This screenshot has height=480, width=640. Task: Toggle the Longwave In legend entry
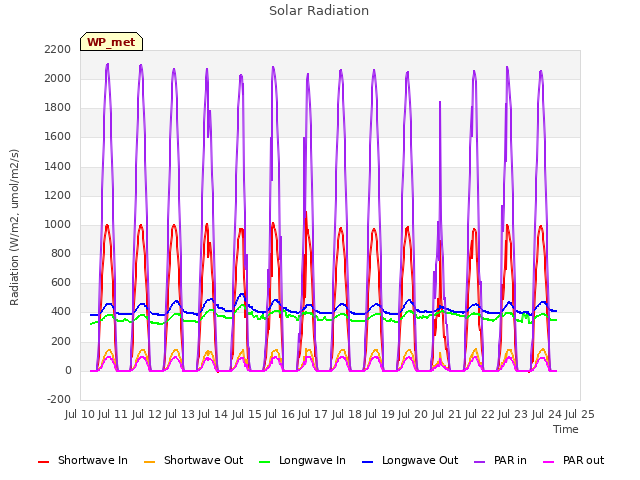click(302, 461)
